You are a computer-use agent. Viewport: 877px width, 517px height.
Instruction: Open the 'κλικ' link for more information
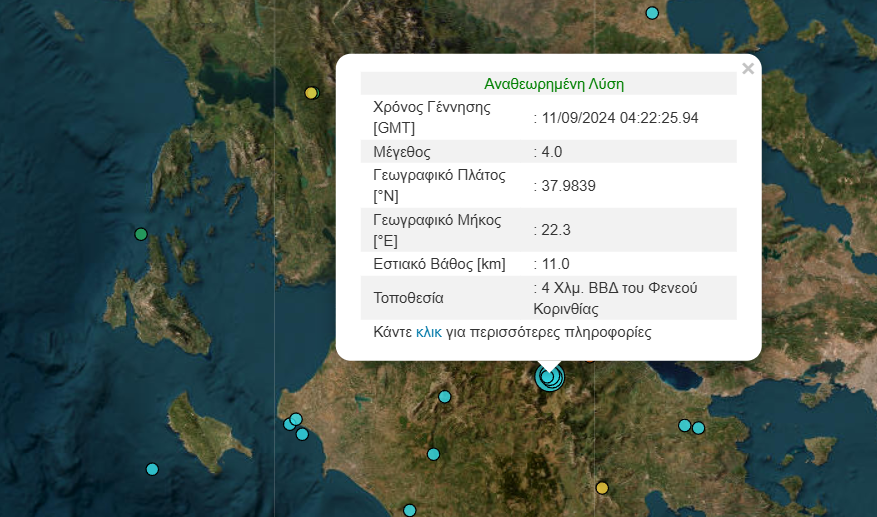(429, 332)
